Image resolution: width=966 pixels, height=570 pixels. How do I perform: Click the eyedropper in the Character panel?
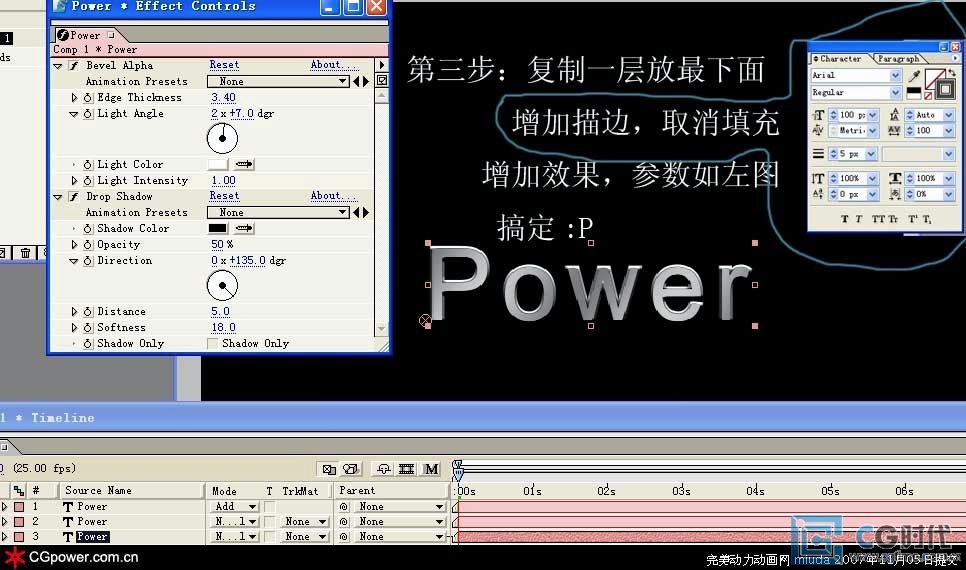[914, 75]
